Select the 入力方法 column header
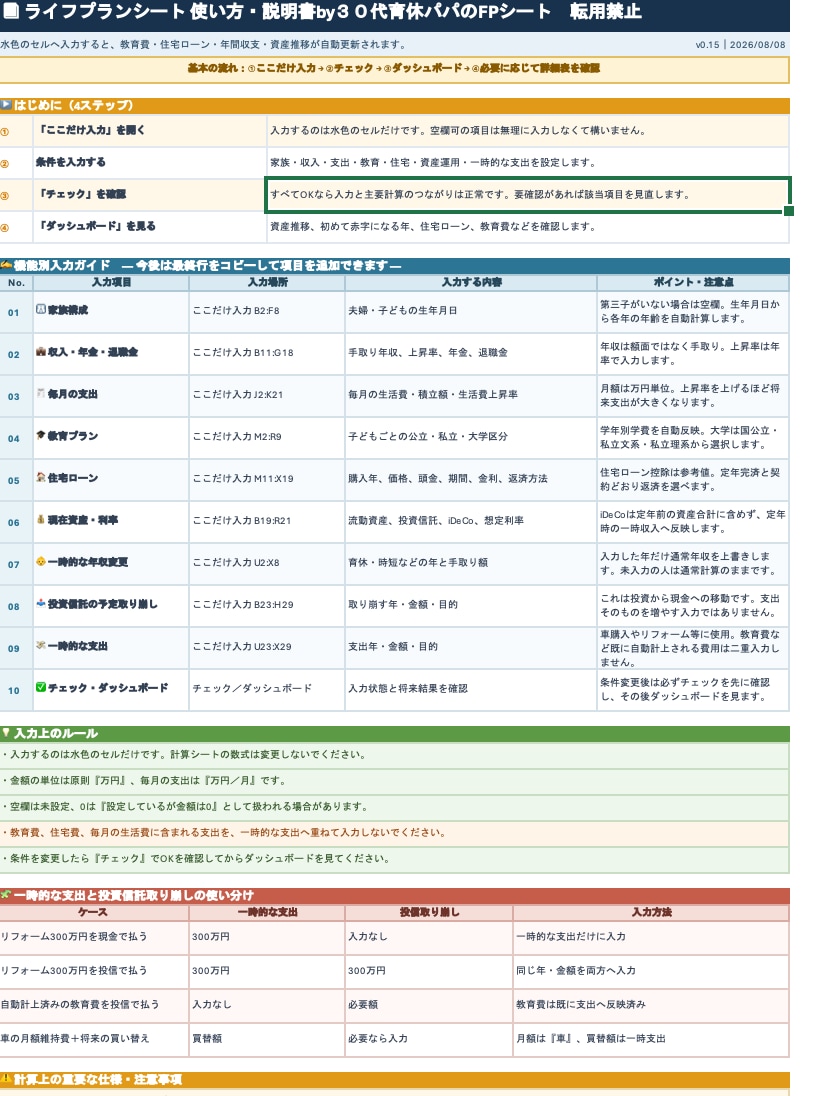This screenshot has width=814, height=1096. pos(651,912)
